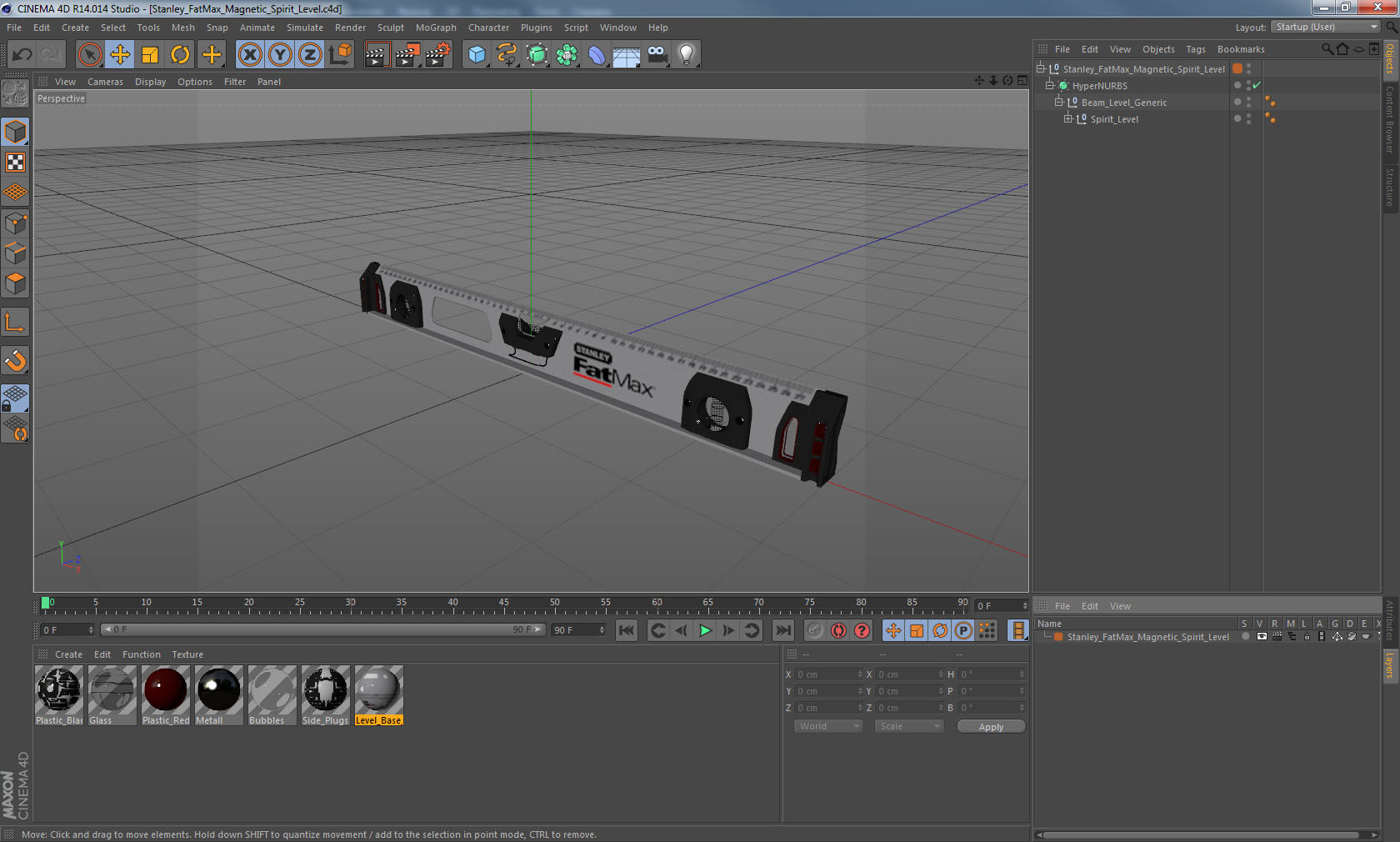Open the Simulate menu

305,28
